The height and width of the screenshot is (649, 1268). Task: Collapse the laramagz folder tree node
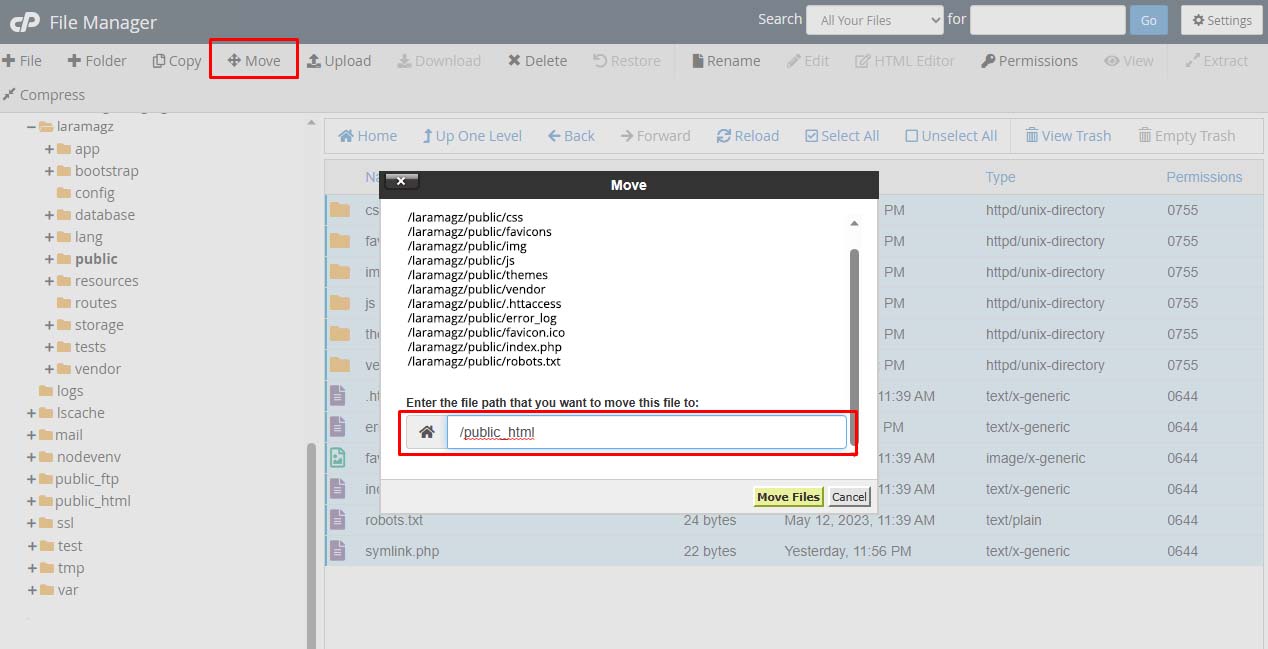(x=32, y=127)
